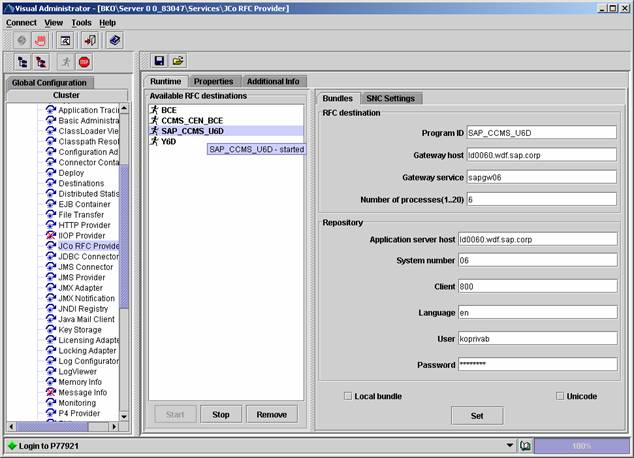The width and height of the screenshot is (634, 458).
Task: Click the search/find icon in main toolbar
Action: pyautogui.click(x=65, y=41)
